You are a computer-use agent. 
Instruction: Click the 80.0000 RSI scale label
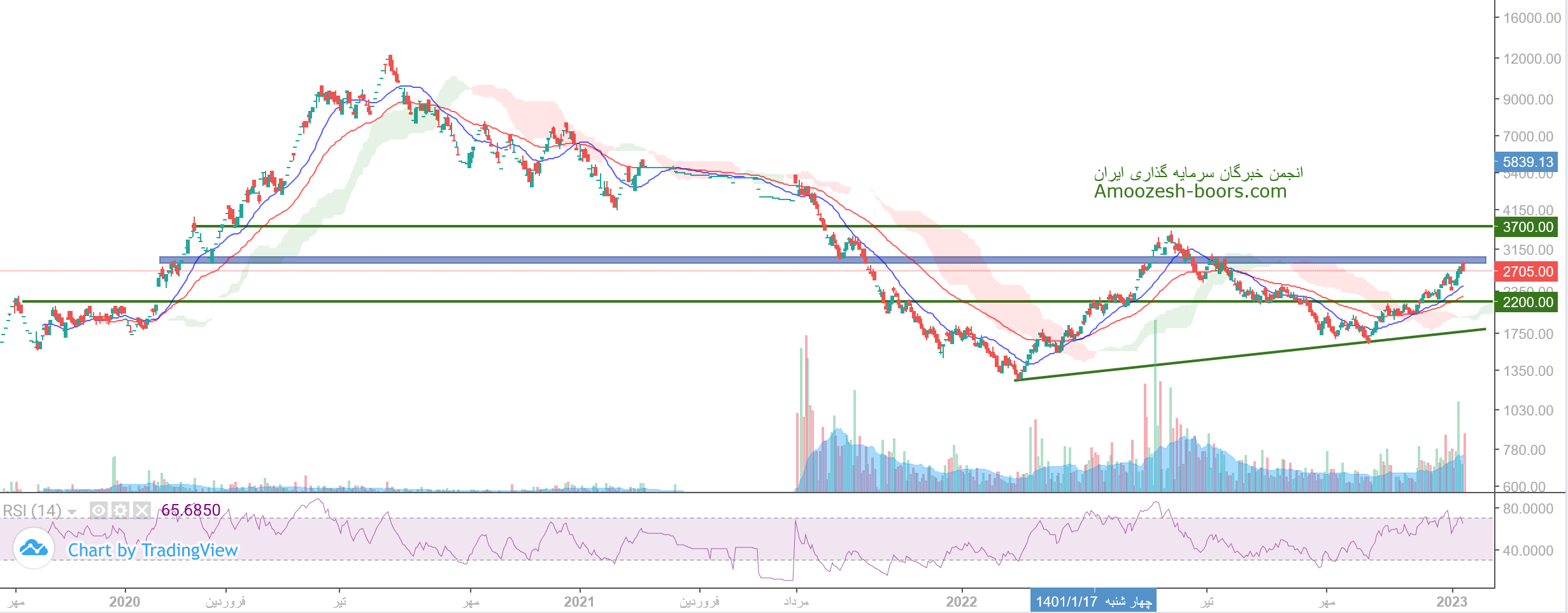point(1527,508)
